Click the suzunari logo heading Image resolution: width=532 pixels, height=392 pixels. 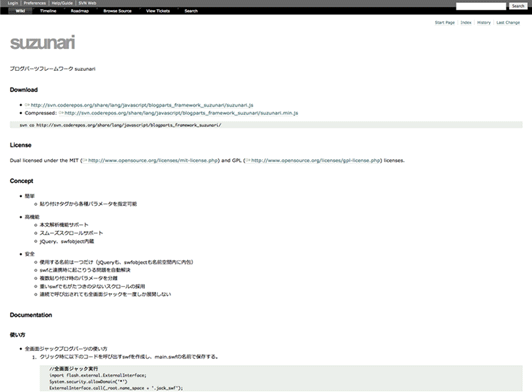click(x=42, y=43)
